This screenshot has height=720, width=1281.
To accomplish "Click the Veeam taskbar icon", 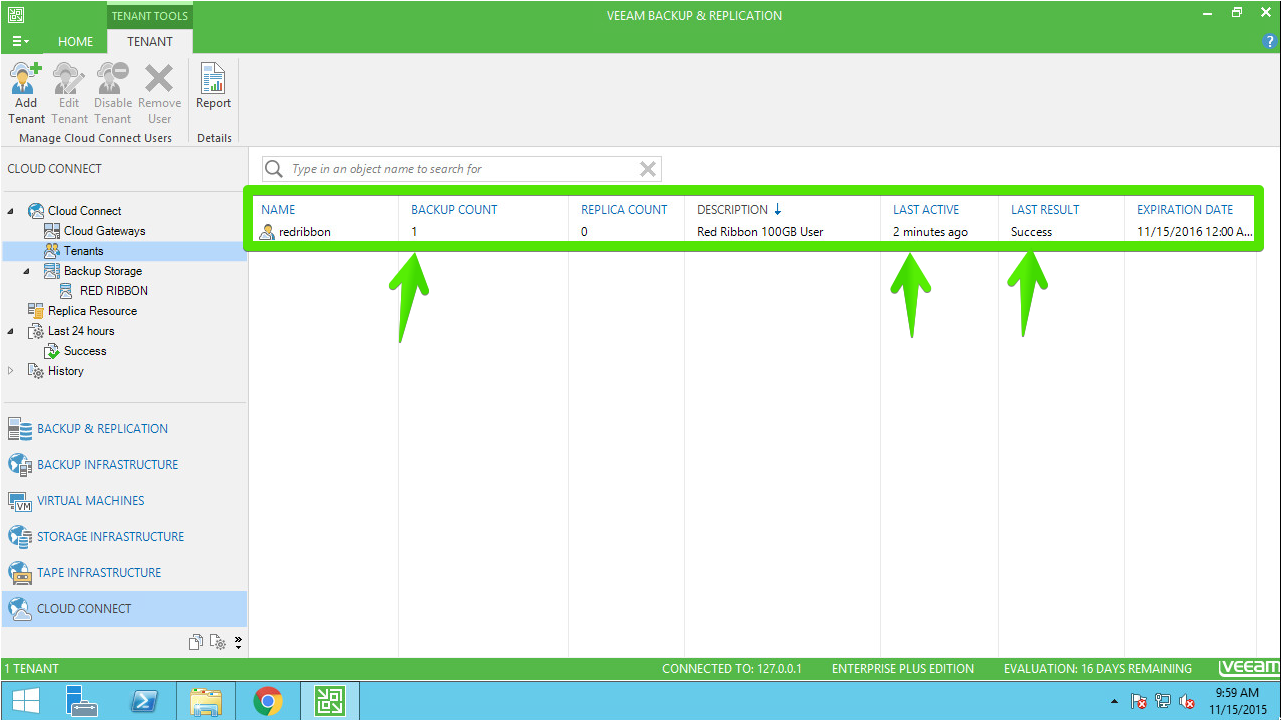I will coord(329,701).
